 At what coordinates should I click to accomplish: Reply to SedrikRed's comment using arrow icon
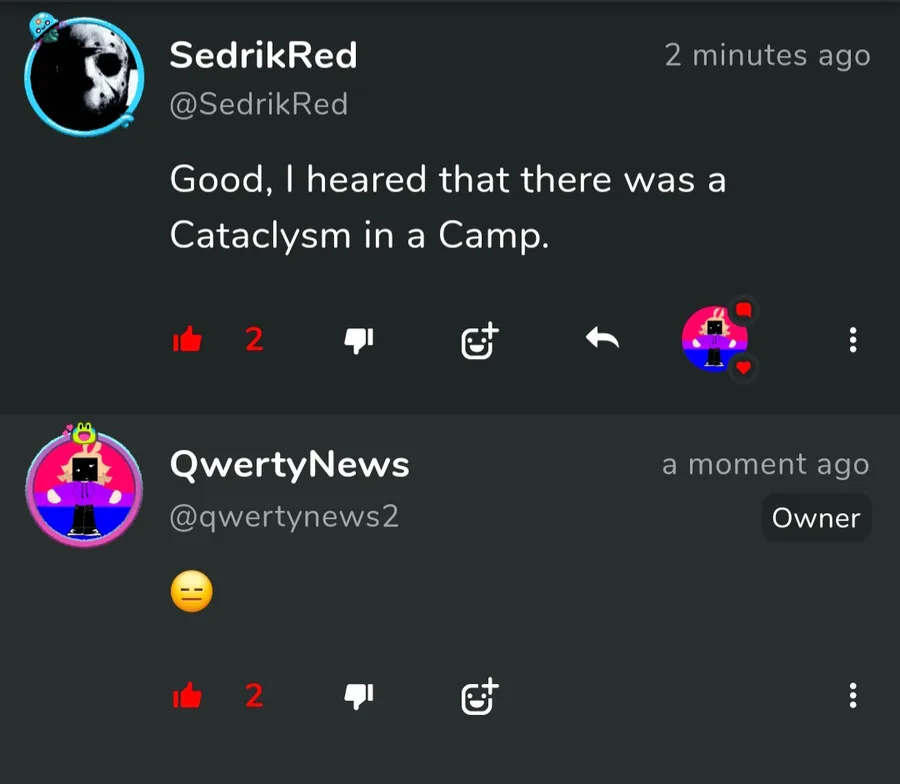click(x=602, y=337)
